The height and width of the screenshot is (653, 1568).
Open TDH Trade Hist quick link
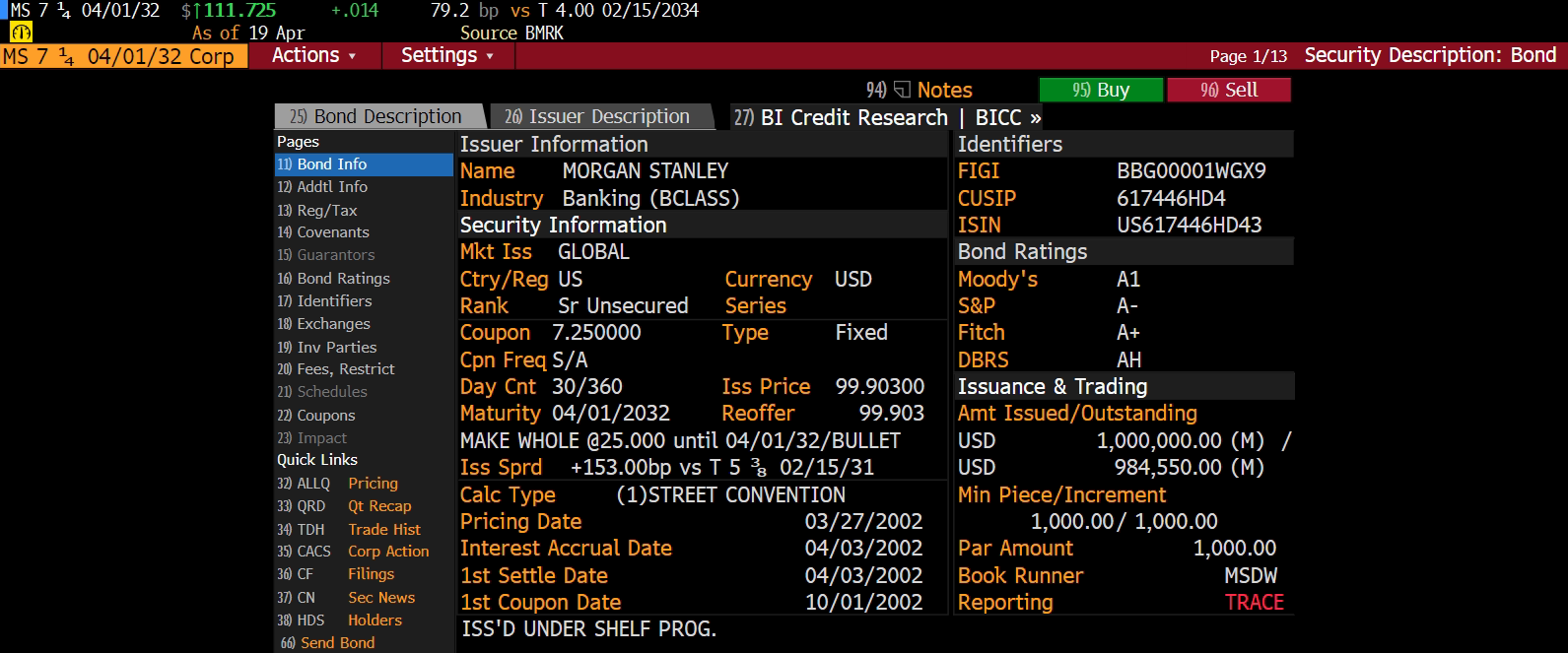[349, 530]
